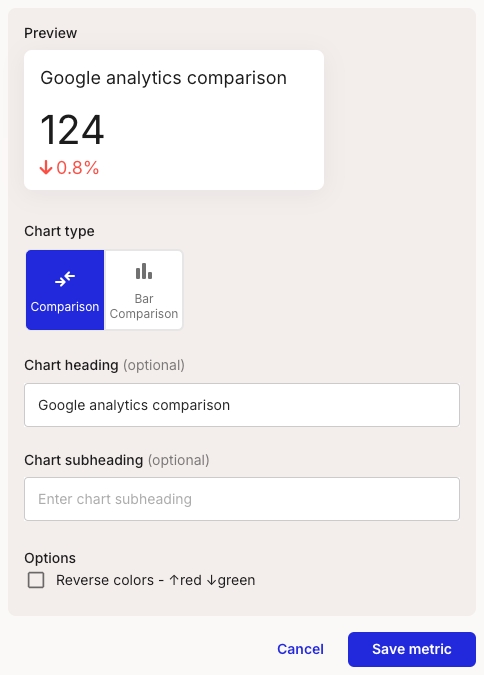Click the preview card's 124 value

[x=72, y=129]
